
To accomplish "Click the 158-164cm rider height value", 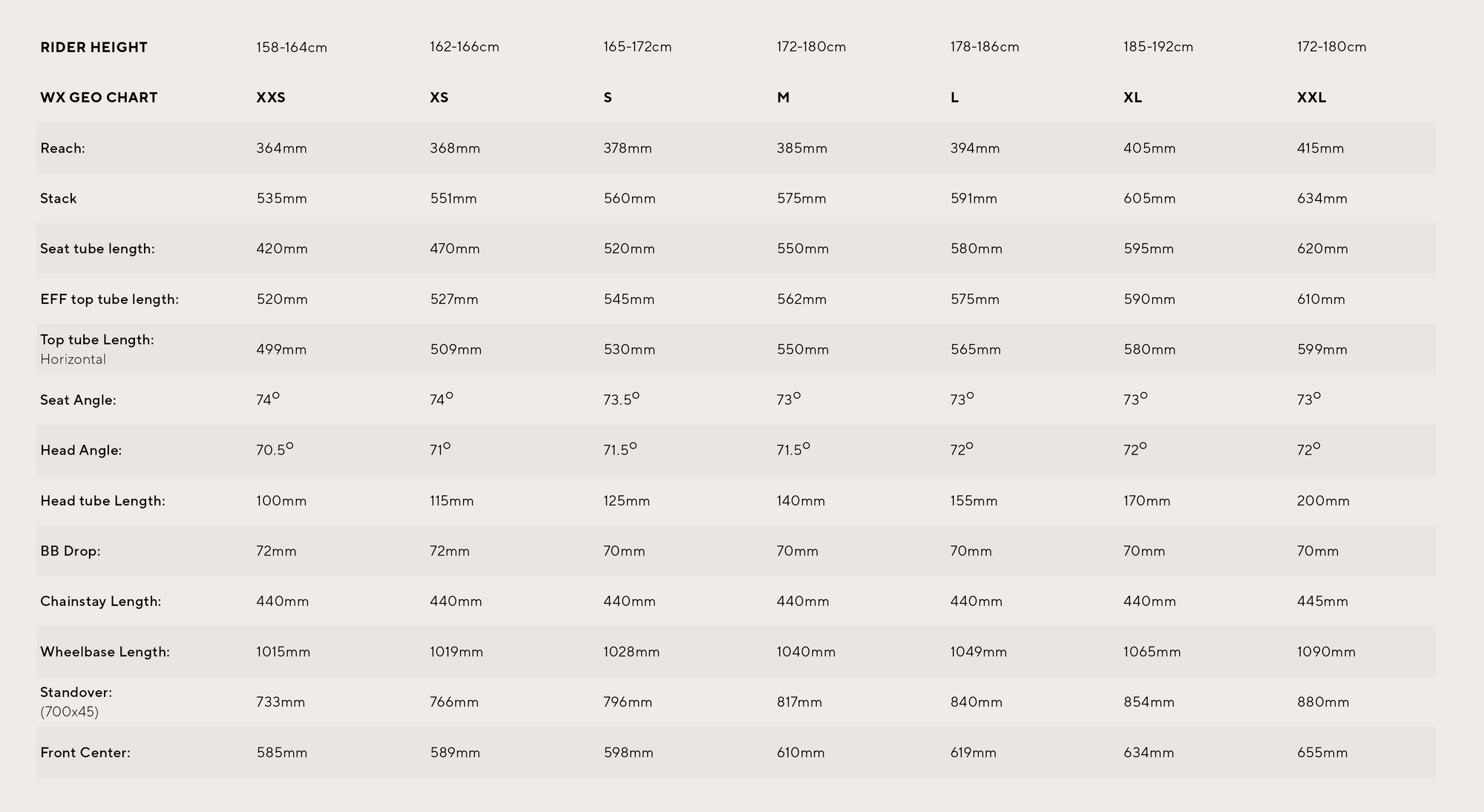I will click(292, 47).
